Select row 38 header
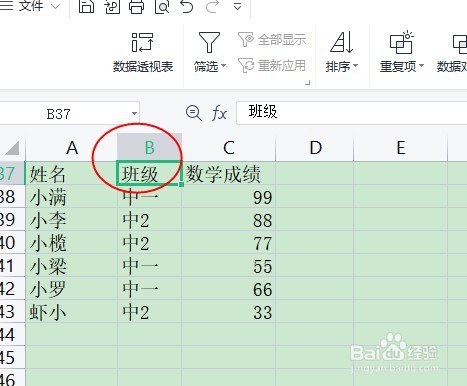The height and width of the screenshot is (386, 467). coord(12,197)
